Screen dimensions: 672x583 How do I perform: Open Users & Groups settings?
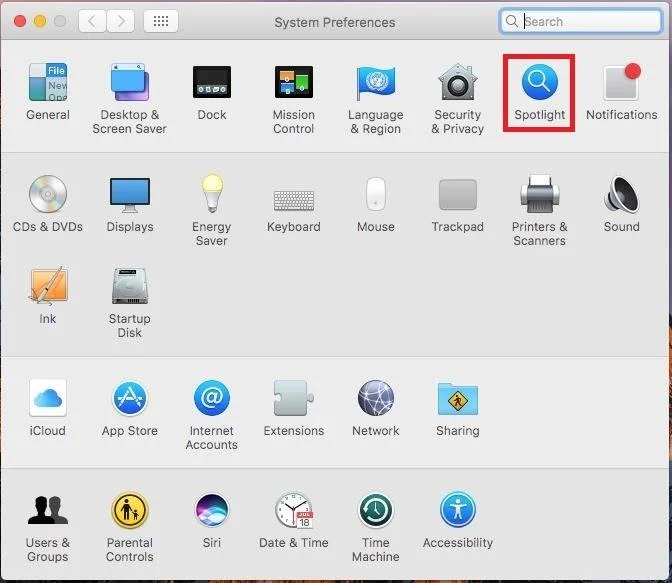tap(47, 512)
